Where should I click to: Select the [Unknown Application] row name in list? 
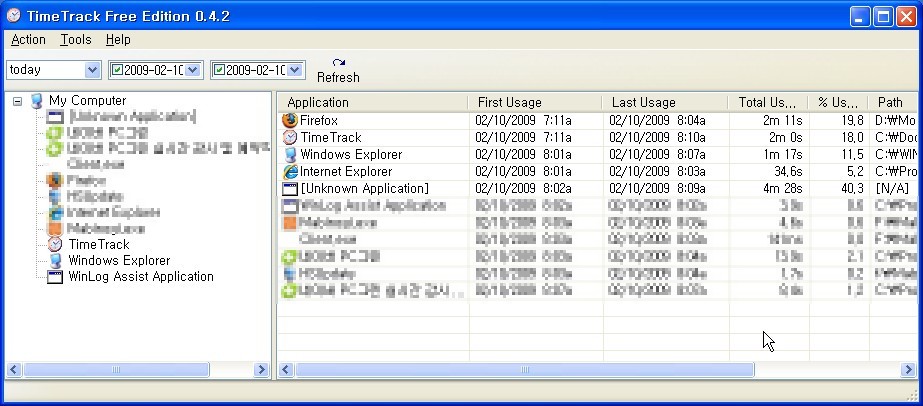coord(364,189)
